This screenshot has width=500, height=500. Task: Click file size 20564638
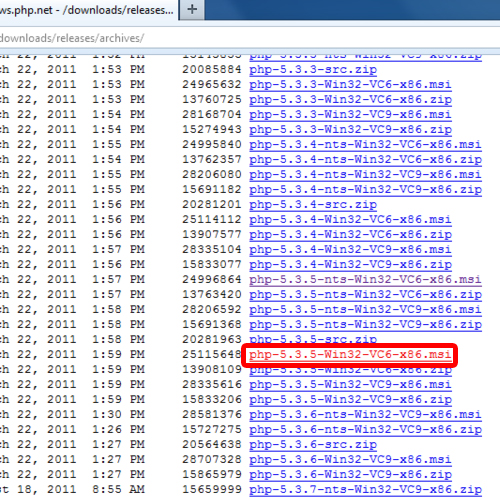(x=212, y=444)
